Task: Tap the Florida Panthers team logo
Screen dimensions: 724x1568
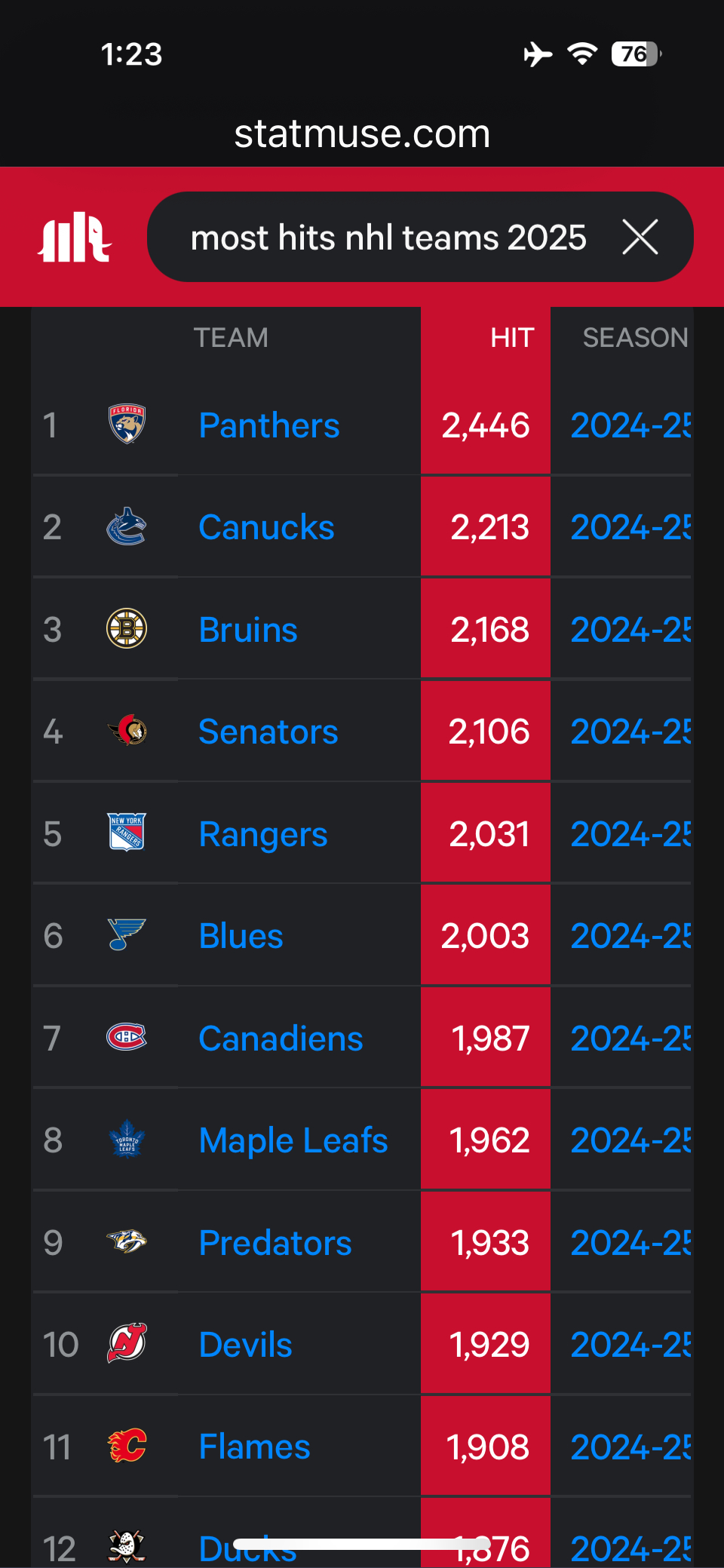Action: [x=127, y=425]
